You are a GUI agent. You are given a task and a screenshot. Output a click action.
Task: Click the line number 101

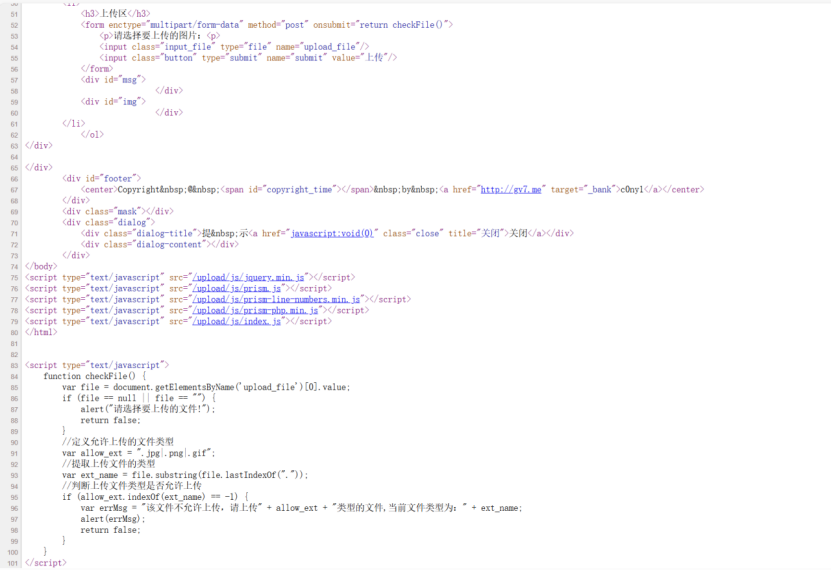pos(13,563)
